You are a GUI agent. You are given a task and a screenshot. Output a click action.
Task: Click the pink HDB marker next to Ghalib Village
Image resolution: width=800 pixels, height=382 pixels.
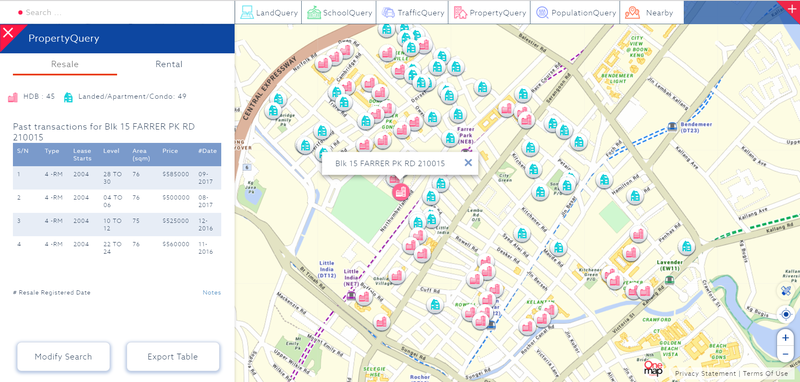click(x=397, y=276)
